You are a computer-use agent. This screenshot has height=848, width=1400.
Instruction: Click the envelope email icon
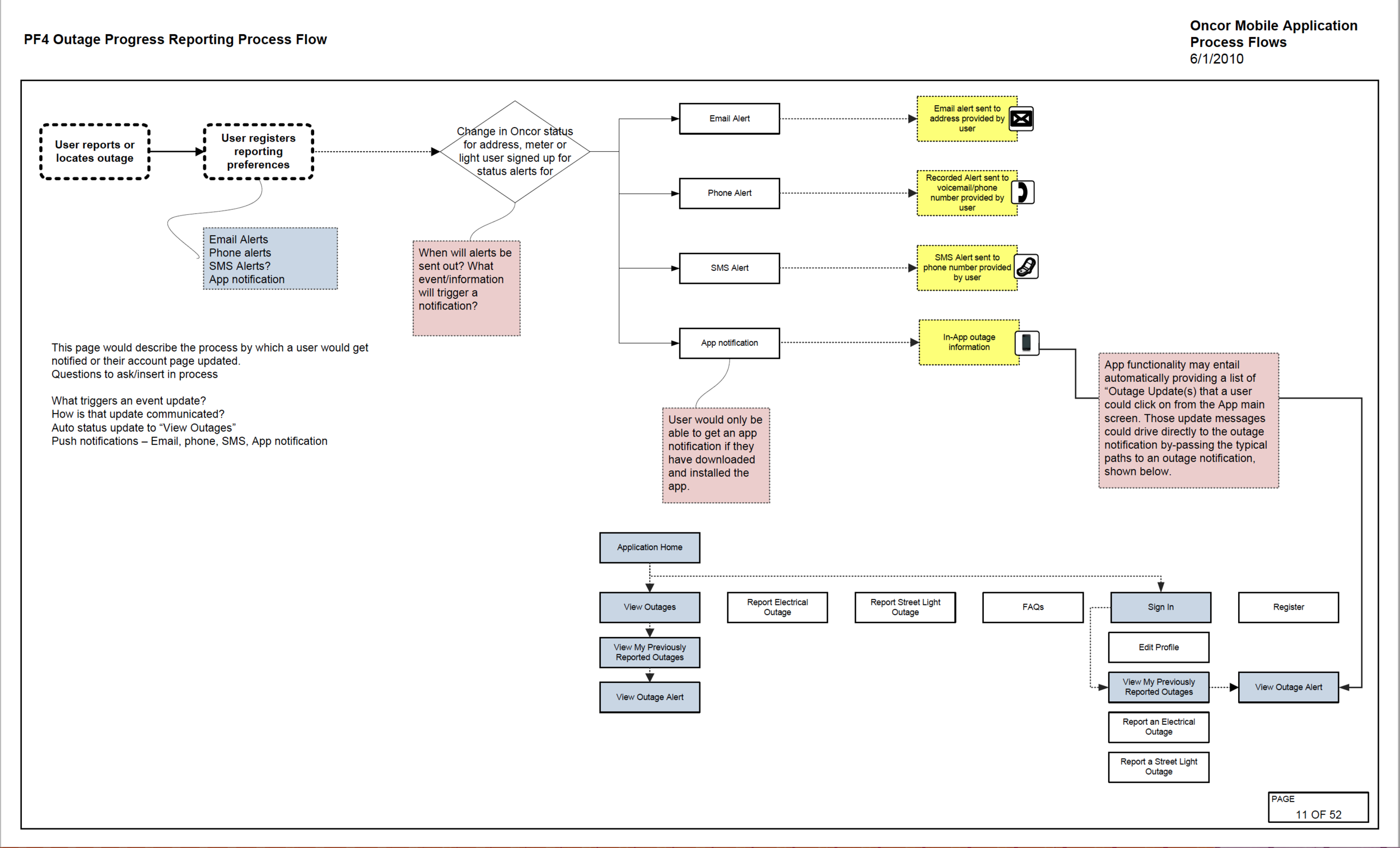[1021, 119]
